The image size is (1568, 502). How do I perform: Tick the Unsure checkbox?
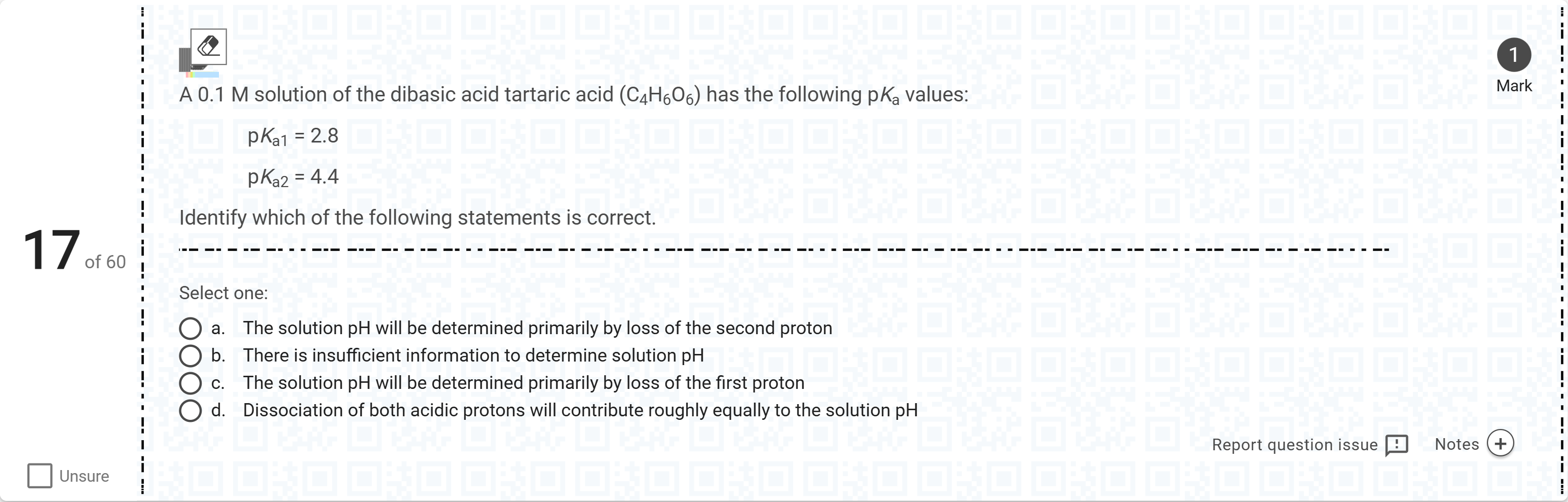point(40,476)
